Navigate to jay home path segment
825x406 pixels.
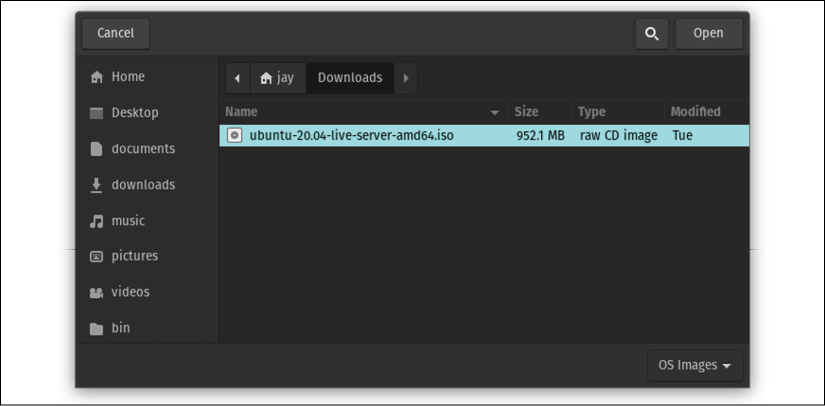tap(278, 78)
